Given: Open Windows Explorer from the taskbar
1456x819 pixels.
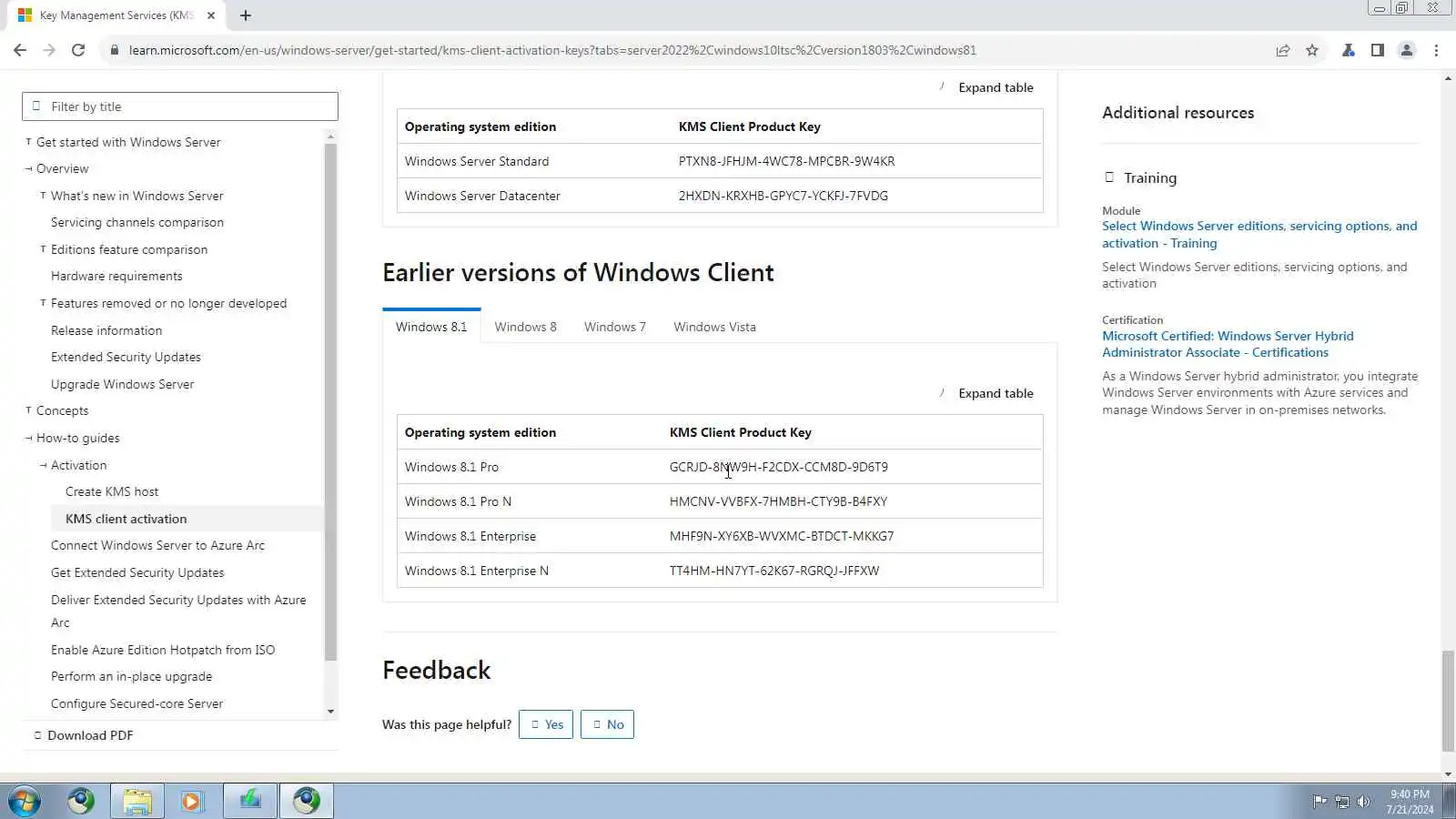Looking at the screenshot, I should point(136,801).
